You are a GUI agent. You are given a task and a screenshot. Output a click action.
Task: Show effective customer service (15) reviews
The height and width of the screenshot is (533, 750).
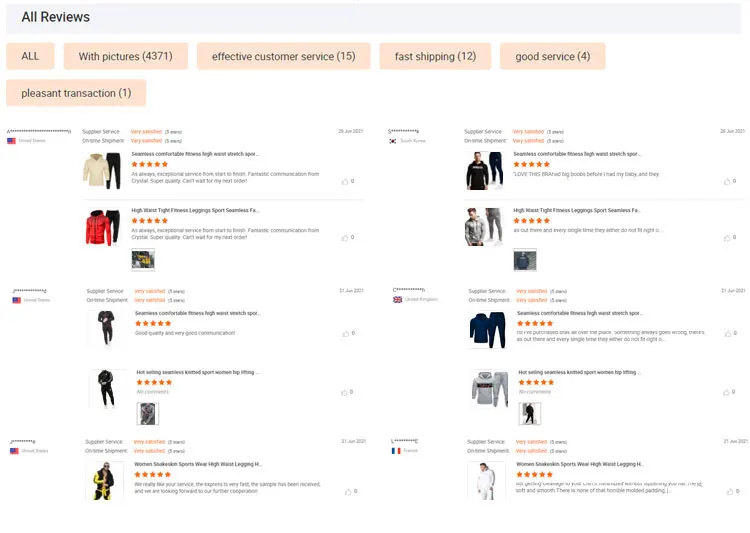click(283, 56)
